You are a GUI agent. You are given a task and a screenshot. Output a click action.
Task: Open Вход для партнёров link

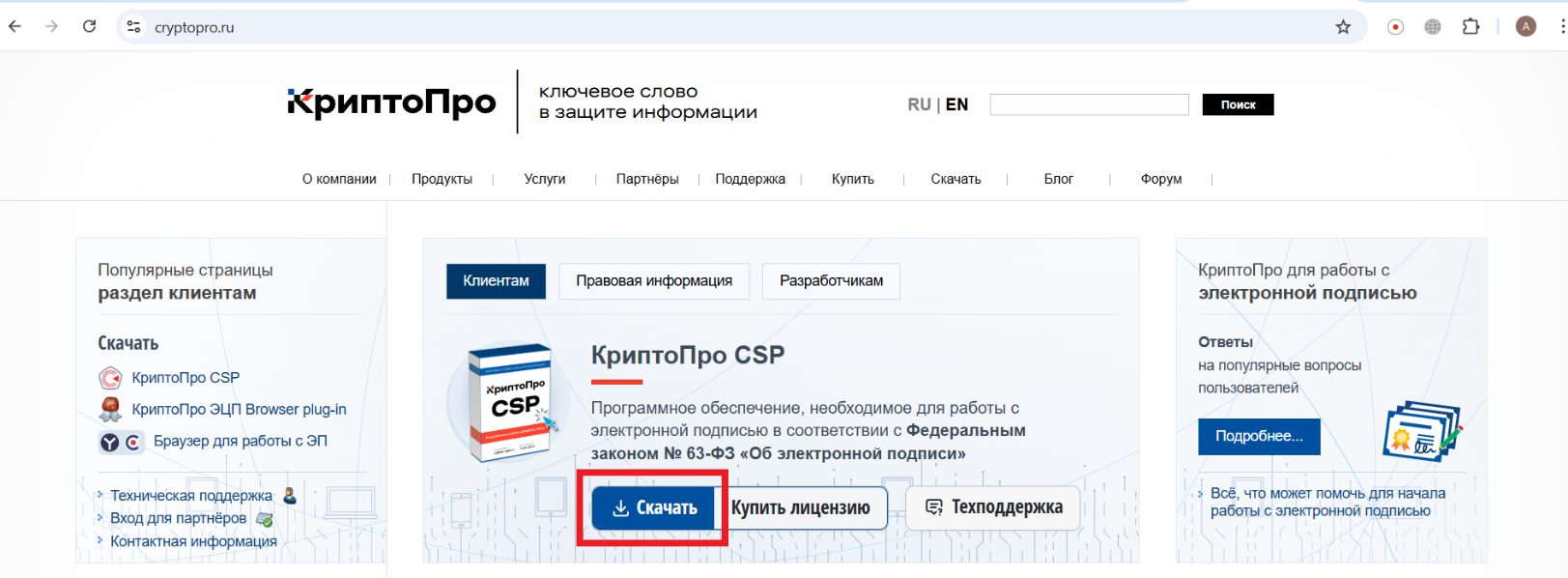point(179,518)
